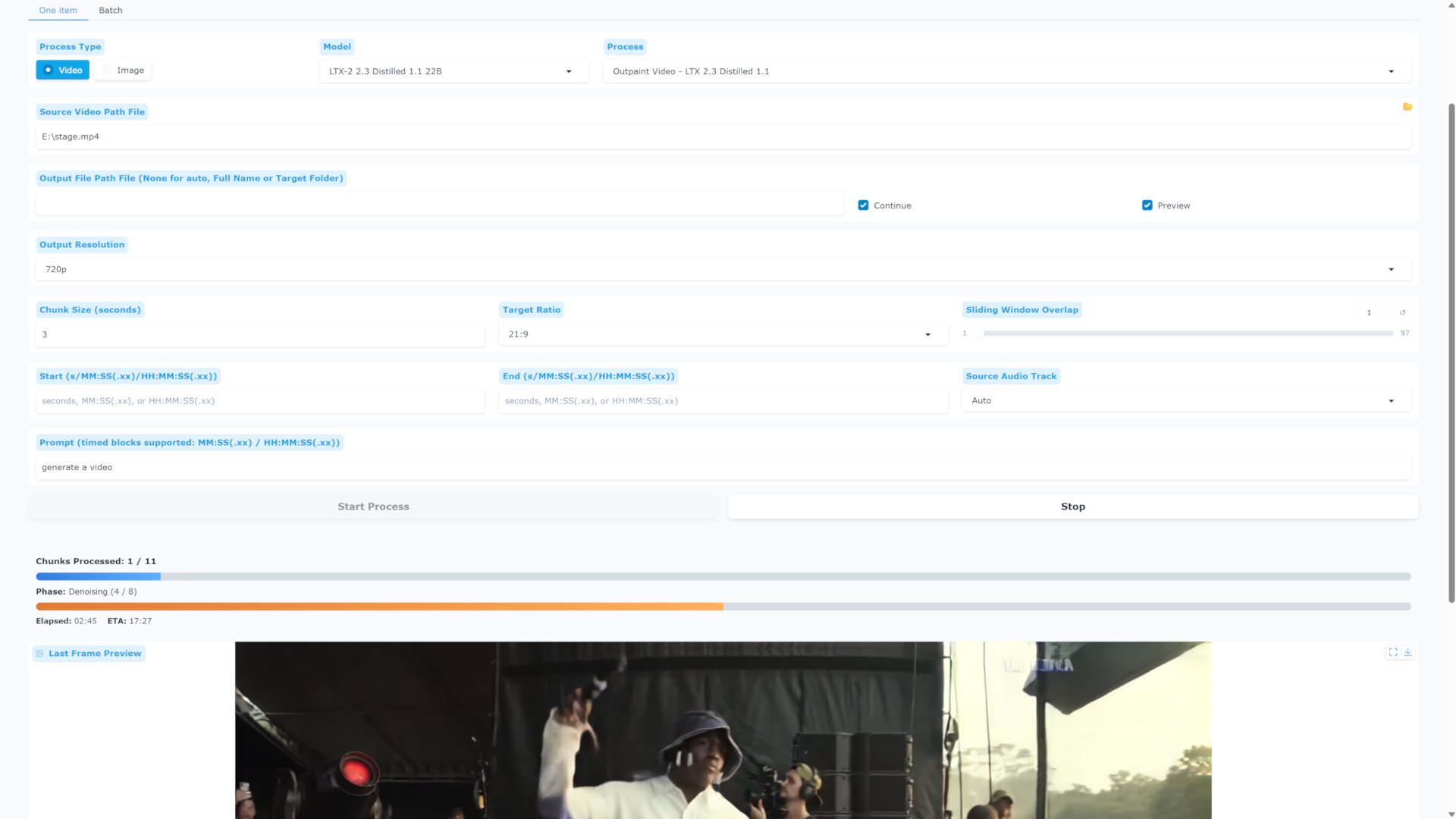This screenshot has width=1456, height=819.
Task: Click the Chunks Processed progress bar
Action: pyautogui.click(x=723, y=576)
